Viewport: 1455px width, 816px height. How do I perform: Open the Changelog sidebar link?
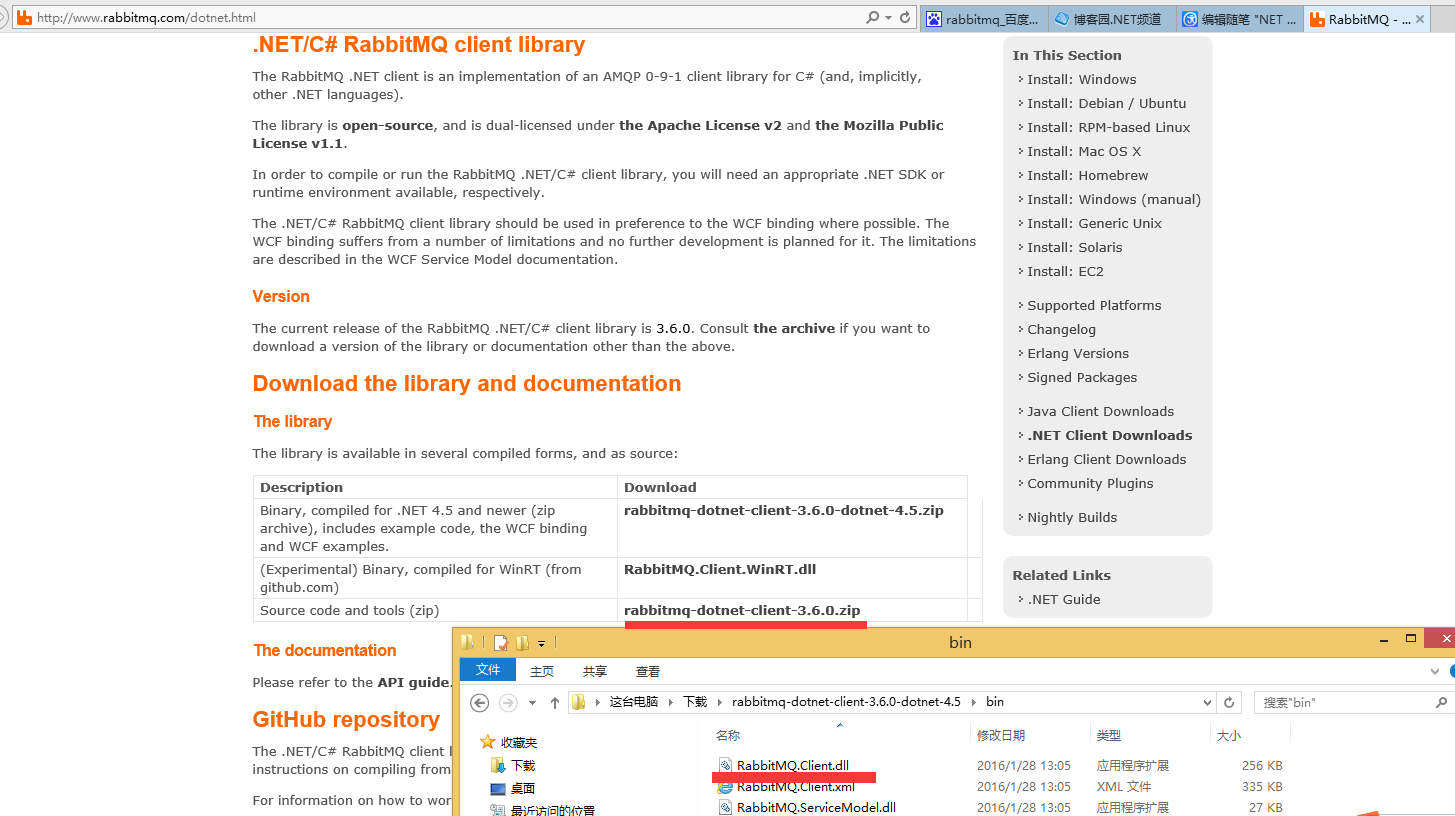click(1061, 330)
